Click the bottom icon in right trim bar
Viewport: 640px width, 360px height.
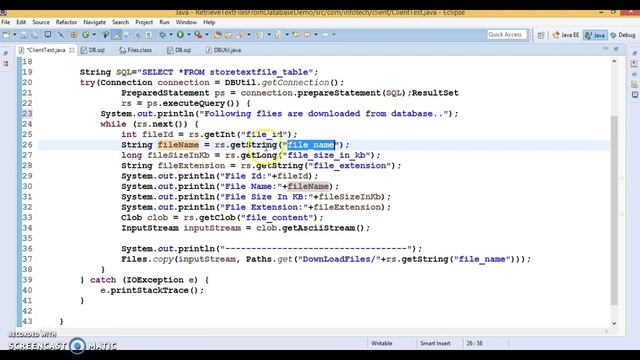pos(635,95)
